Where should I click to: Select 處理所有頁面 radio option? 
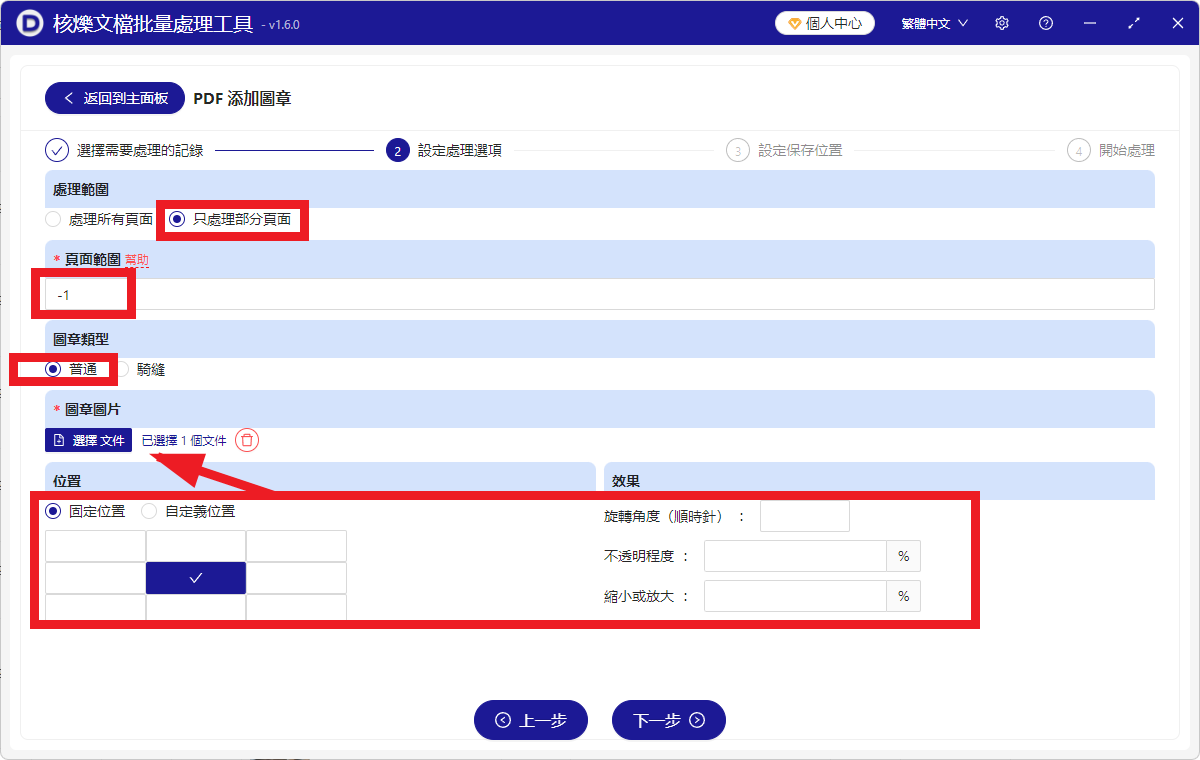pyautogui.click(x=52, y=219)
